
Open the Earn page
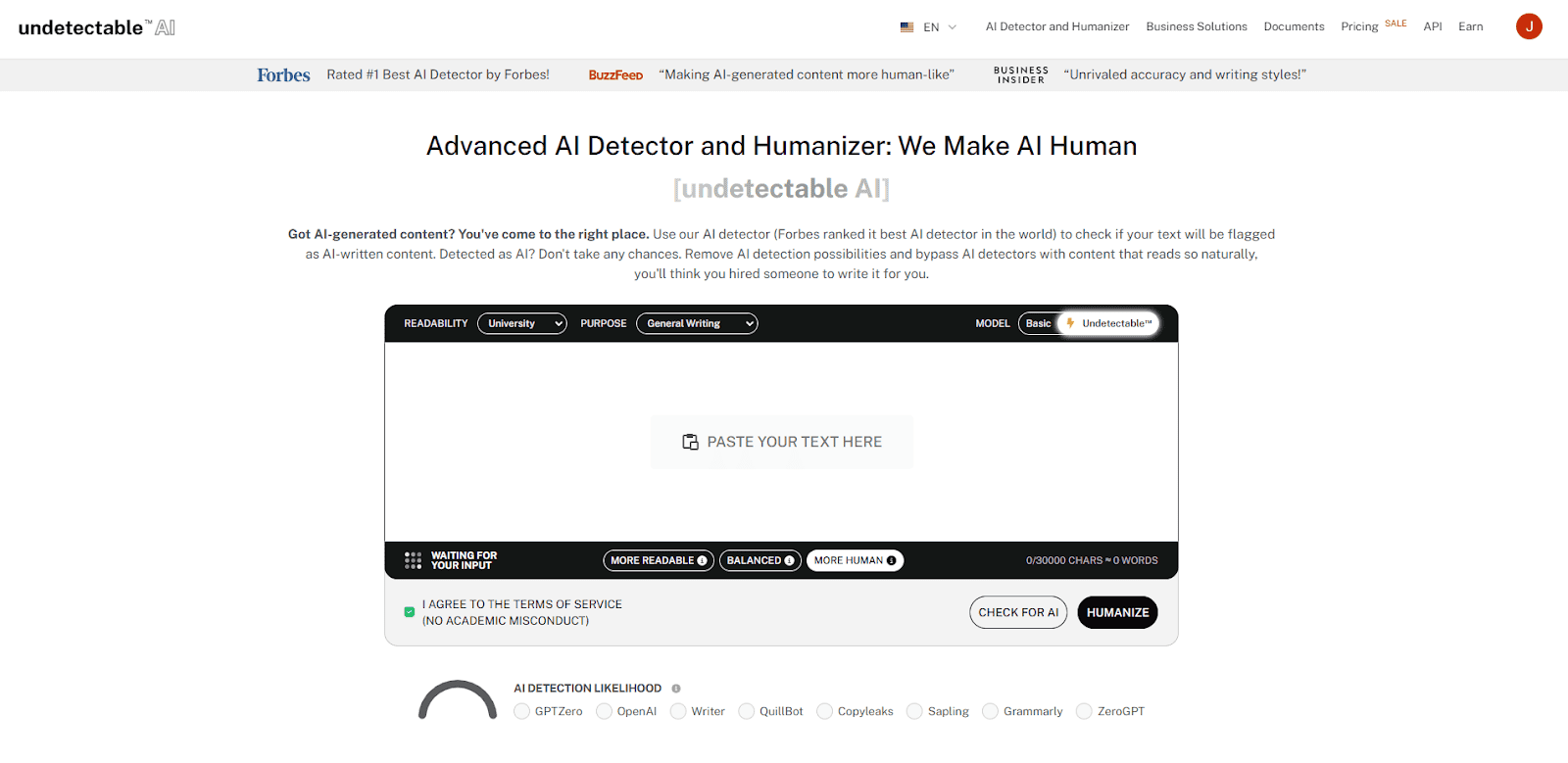coord(1470,26)
